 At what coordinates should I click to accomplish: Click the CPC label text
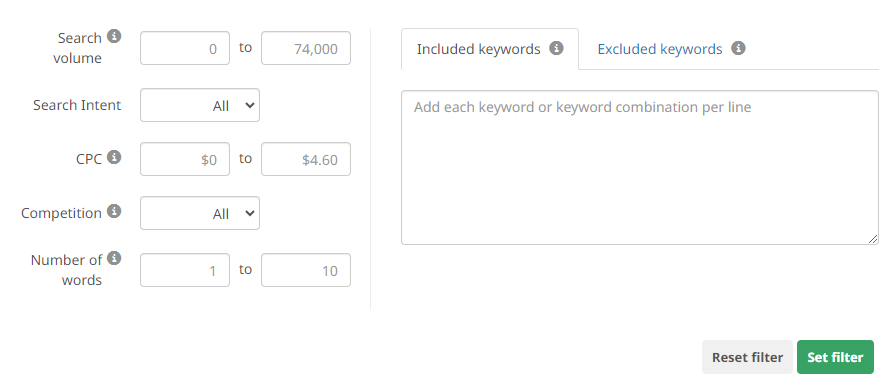pyautogui.click(x=89, y=159)
